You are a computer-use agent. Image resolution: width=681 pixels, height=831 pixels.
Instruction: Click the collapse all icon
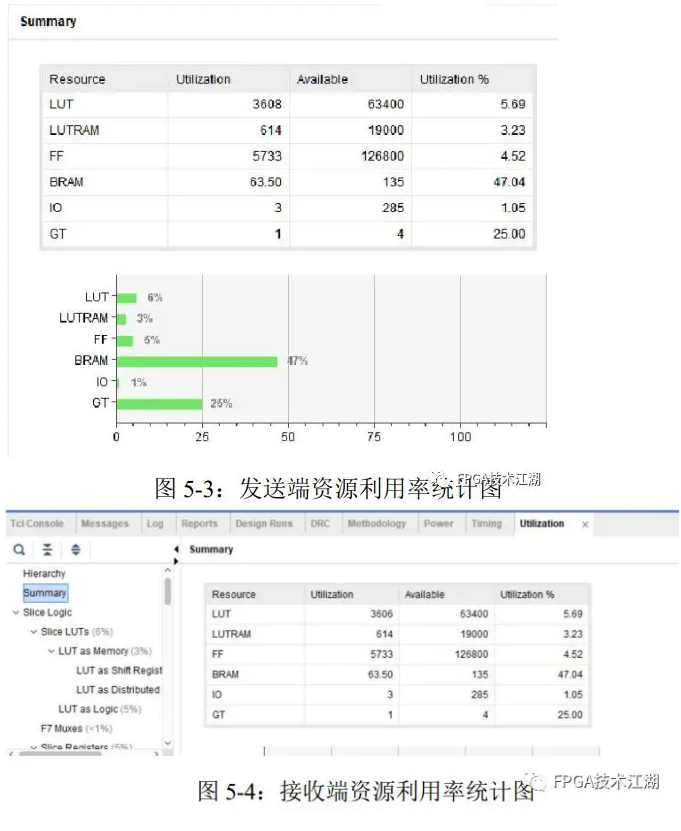47,549
